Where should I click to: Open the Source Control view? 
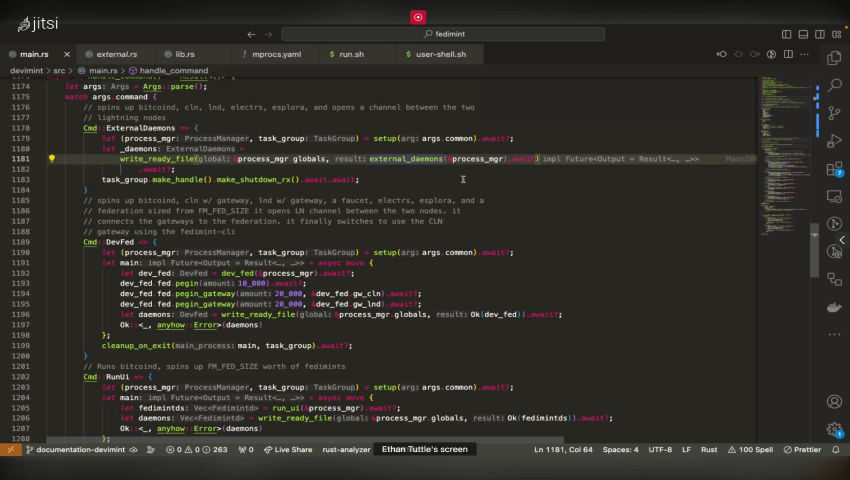pyautogui.click(x=834, y=114)
